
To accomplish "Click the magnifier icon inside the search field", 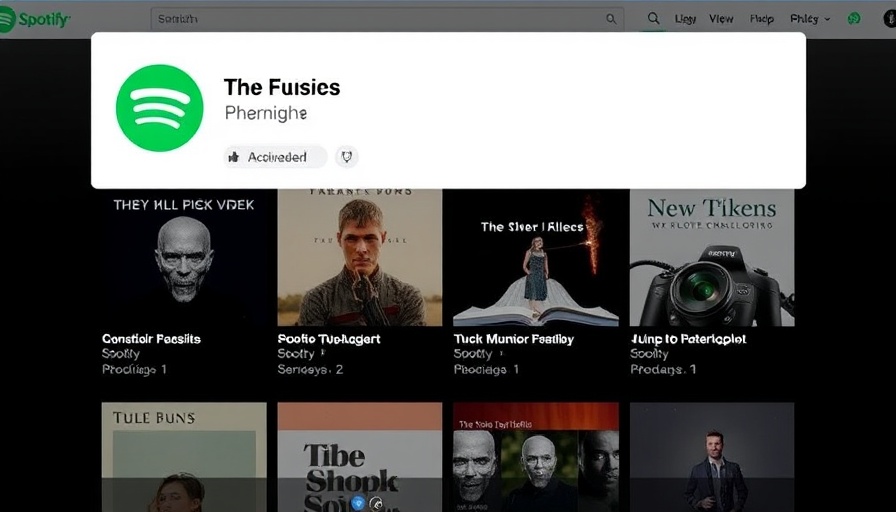I will 611,19.
